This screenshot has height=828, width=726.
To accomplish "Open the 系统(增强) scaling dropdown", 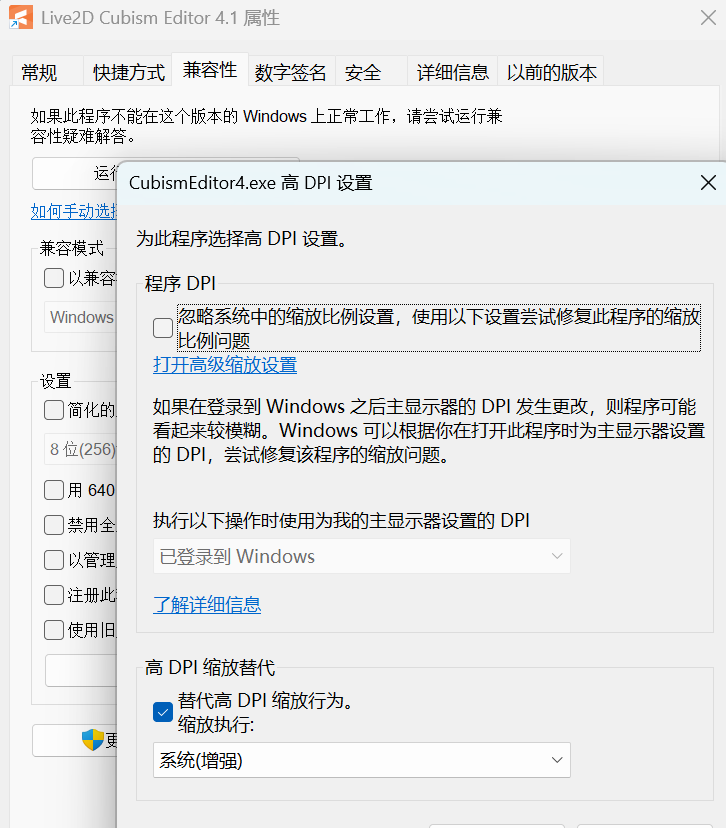I will tap(362, 760).
